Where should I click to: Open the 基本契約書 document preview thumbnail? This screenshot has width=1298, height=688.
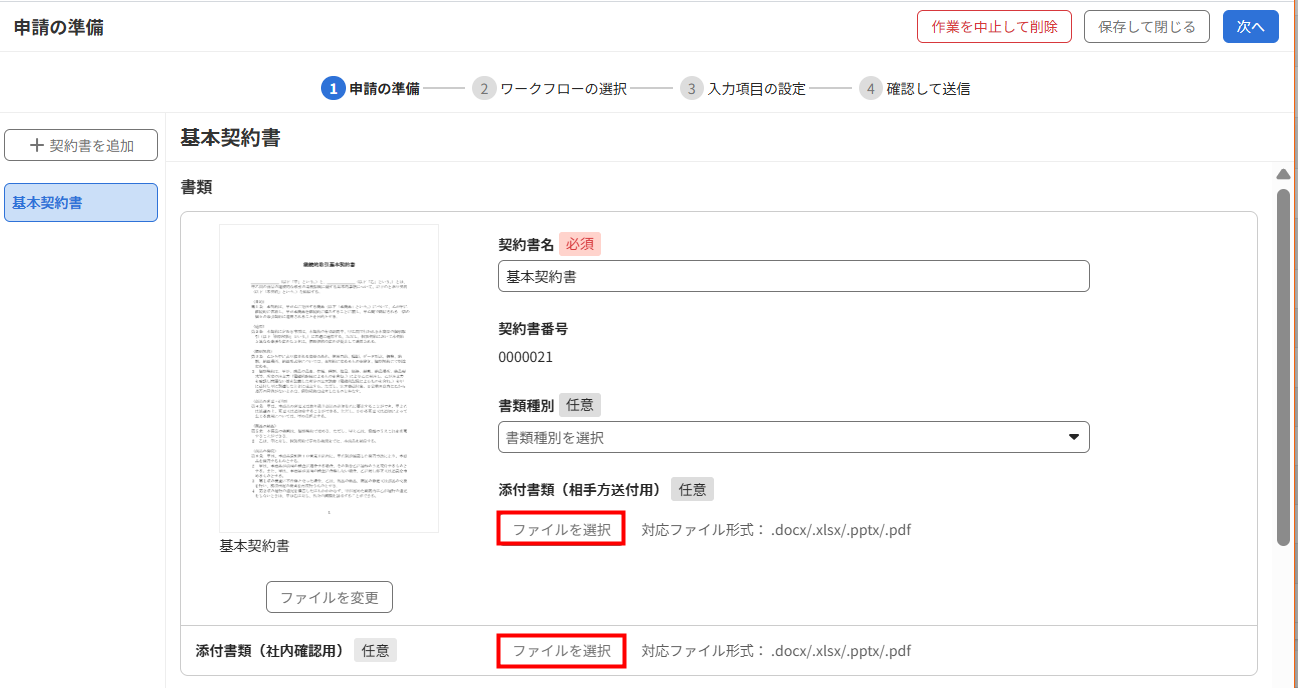point(329,378)
